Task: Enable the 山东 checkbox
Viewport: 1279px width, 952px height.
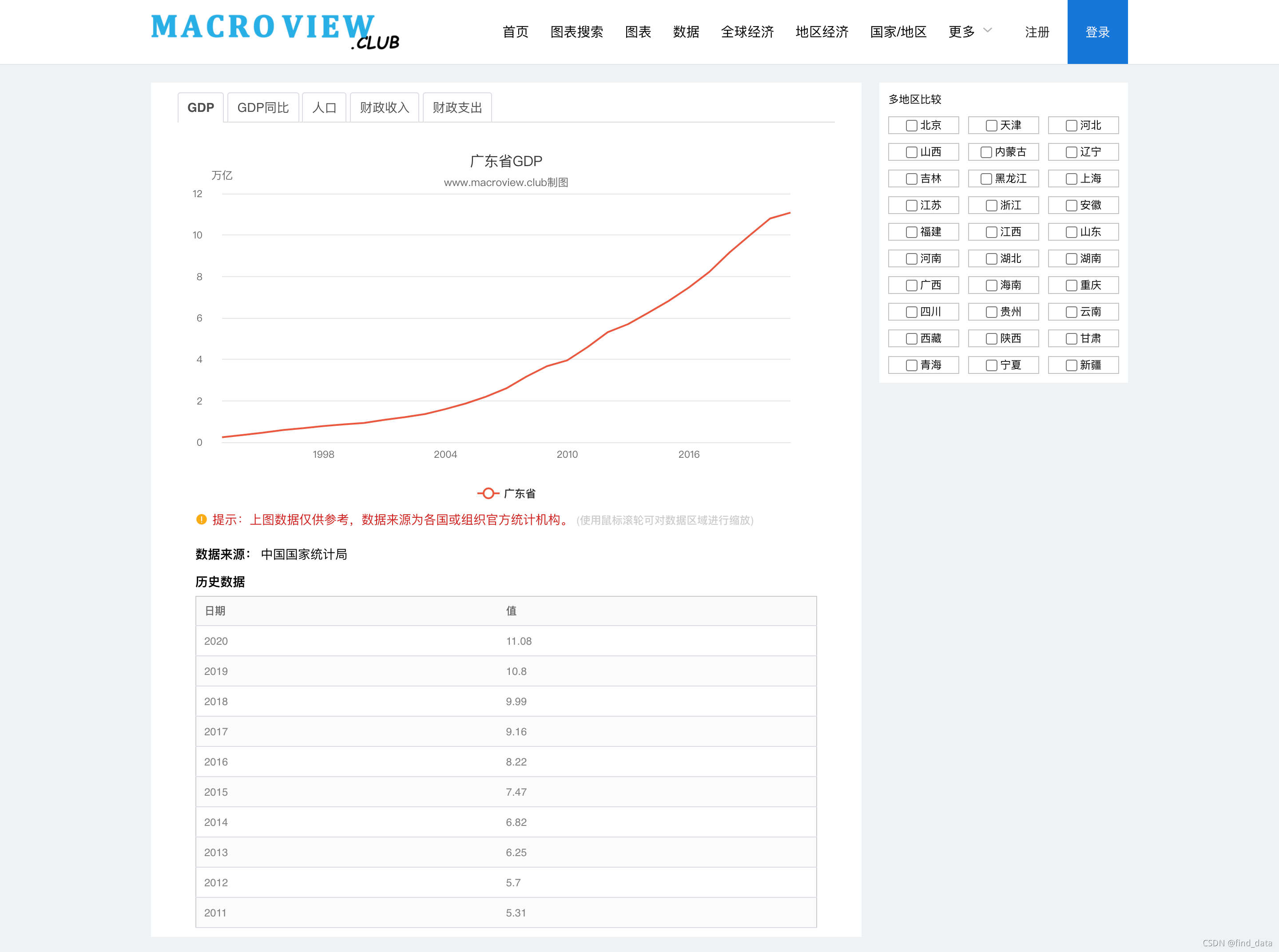Action: [1071, 232]
